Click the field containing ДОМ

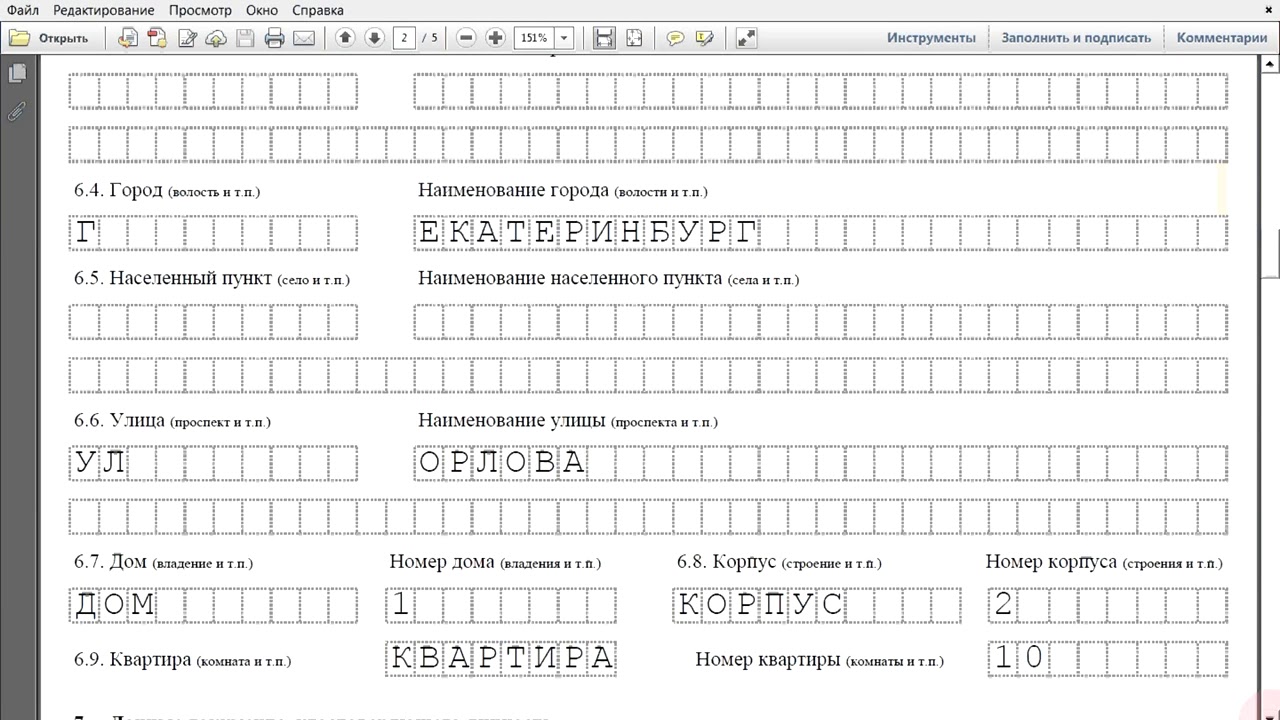(213, 605)
